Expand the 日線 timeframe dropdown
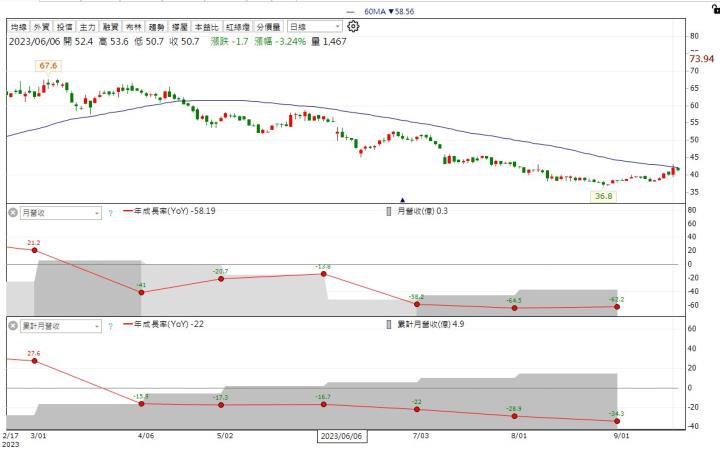Screen dimensions: 720x450 pyautogui.click(x=312, y=27)
